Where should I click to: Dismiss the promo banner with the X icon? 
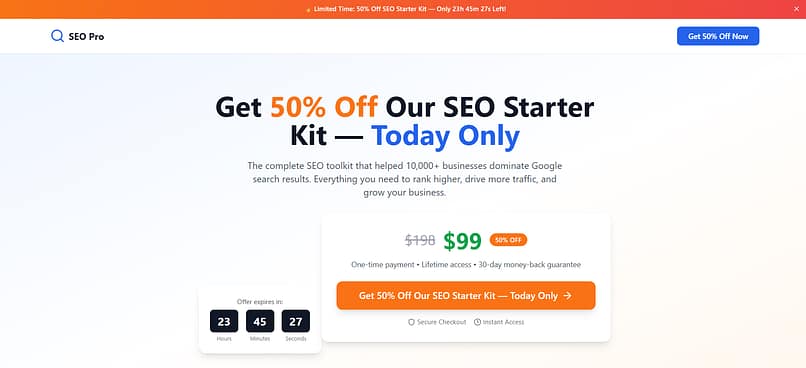(797, 9)
